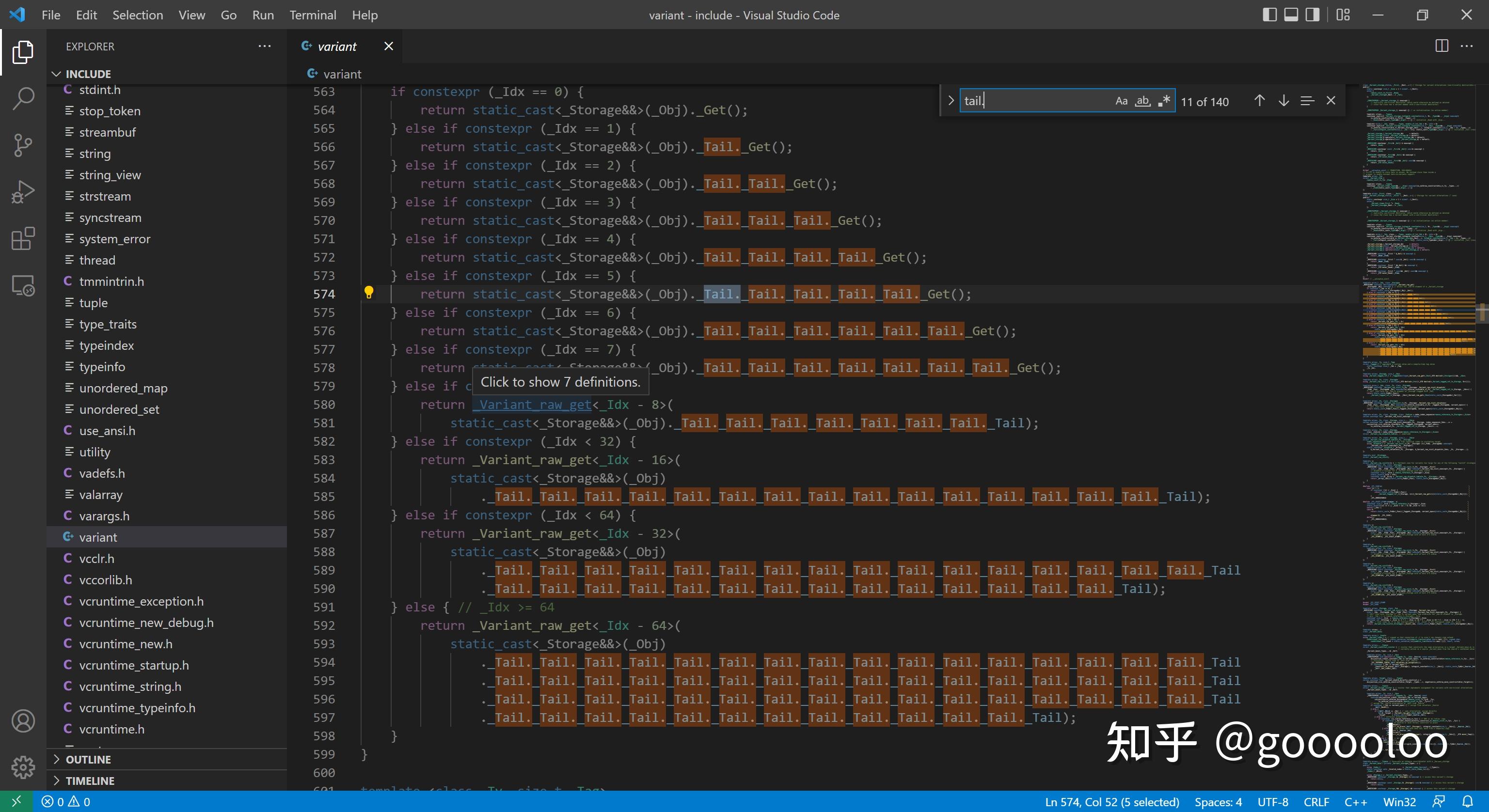Click close button on search bar

point(1330,100)
